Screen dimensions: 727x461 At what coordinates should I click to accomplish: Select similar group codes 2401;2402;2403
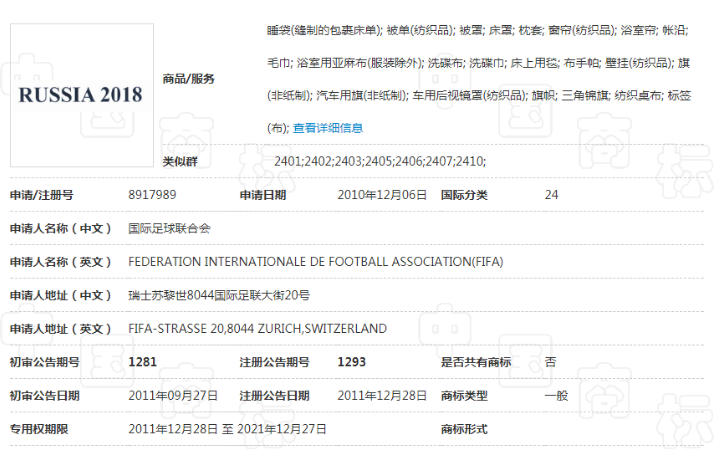coord(380,161)
